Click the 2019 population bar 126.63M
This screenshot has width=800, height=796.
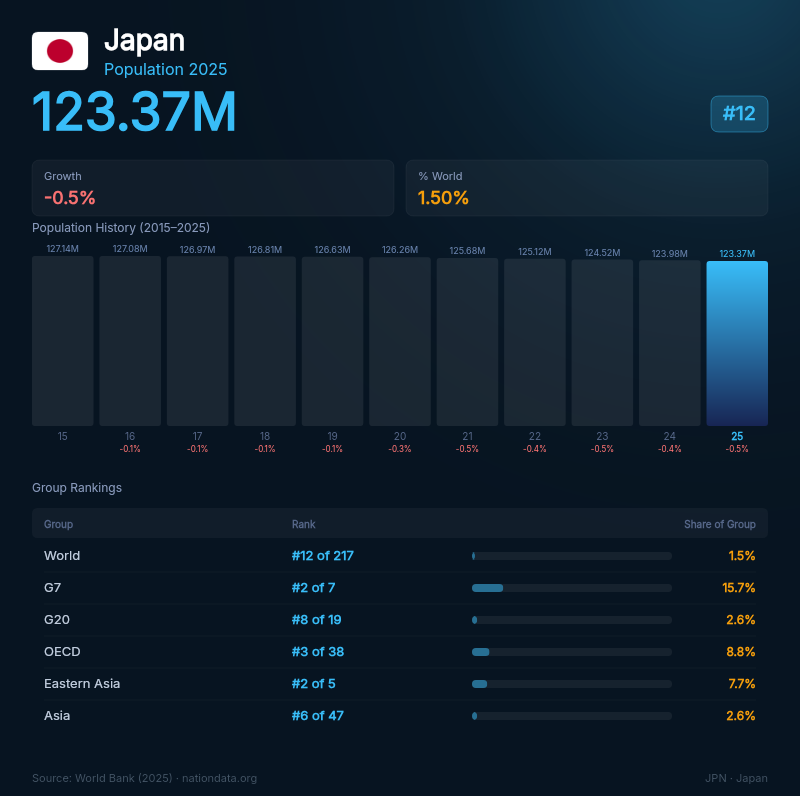pyautogui.click(x=332, y=341)
